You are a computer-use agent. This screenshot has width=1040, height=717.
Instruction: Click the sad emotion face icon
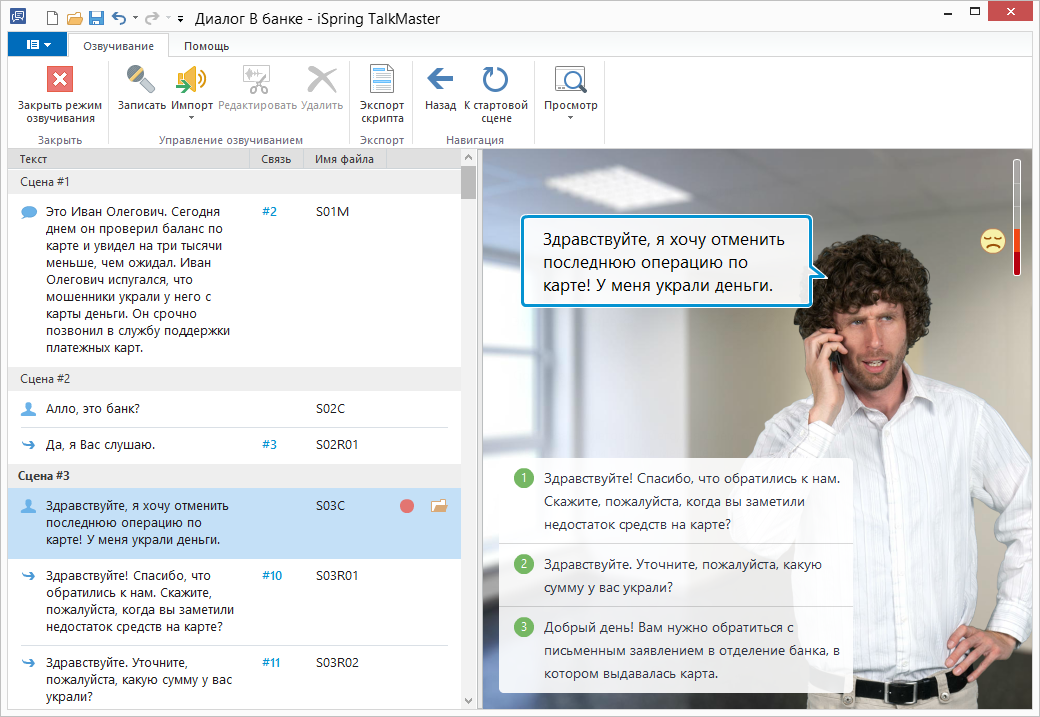[993, 241]
